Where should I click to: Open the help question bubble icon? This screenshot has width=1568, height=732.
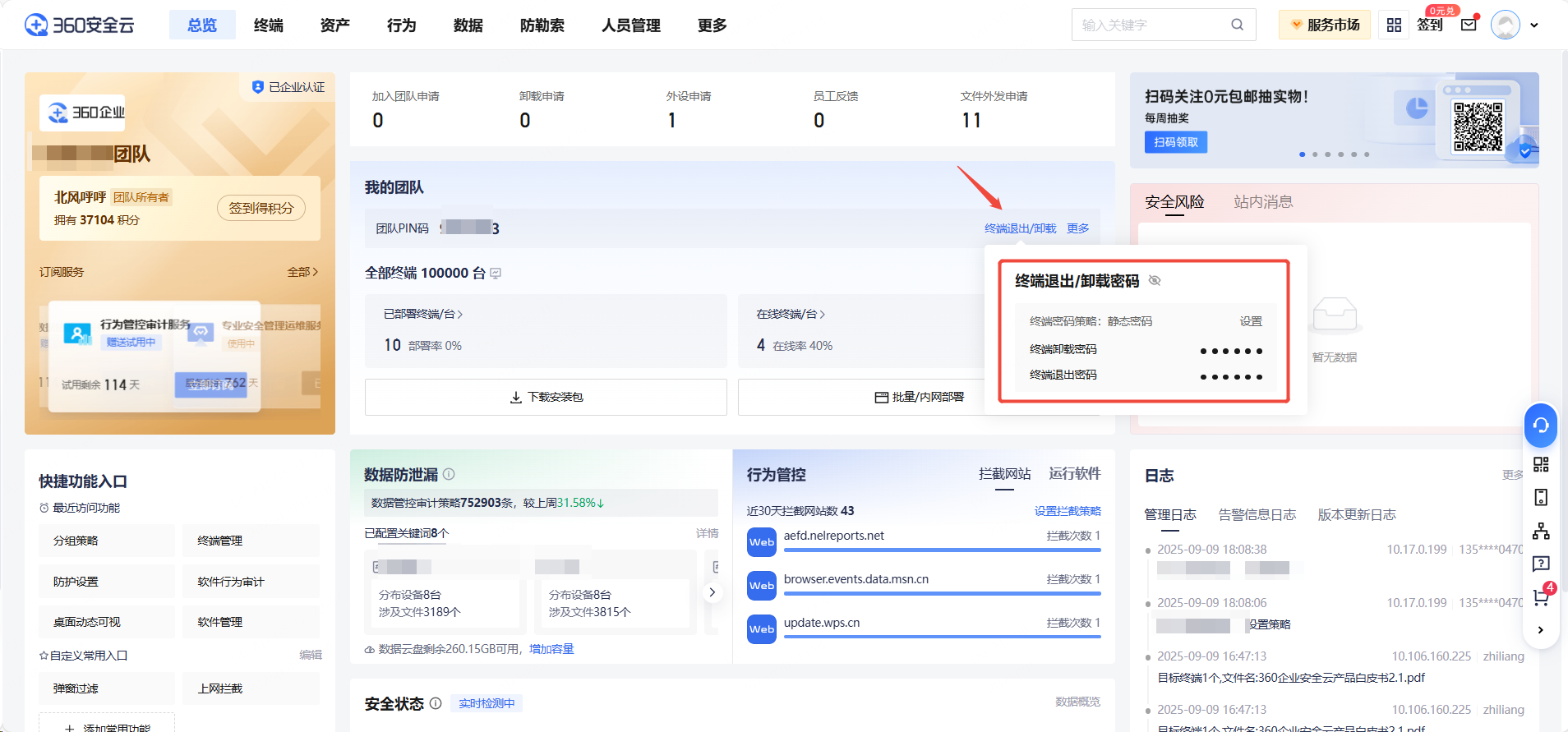[1541, 564]
